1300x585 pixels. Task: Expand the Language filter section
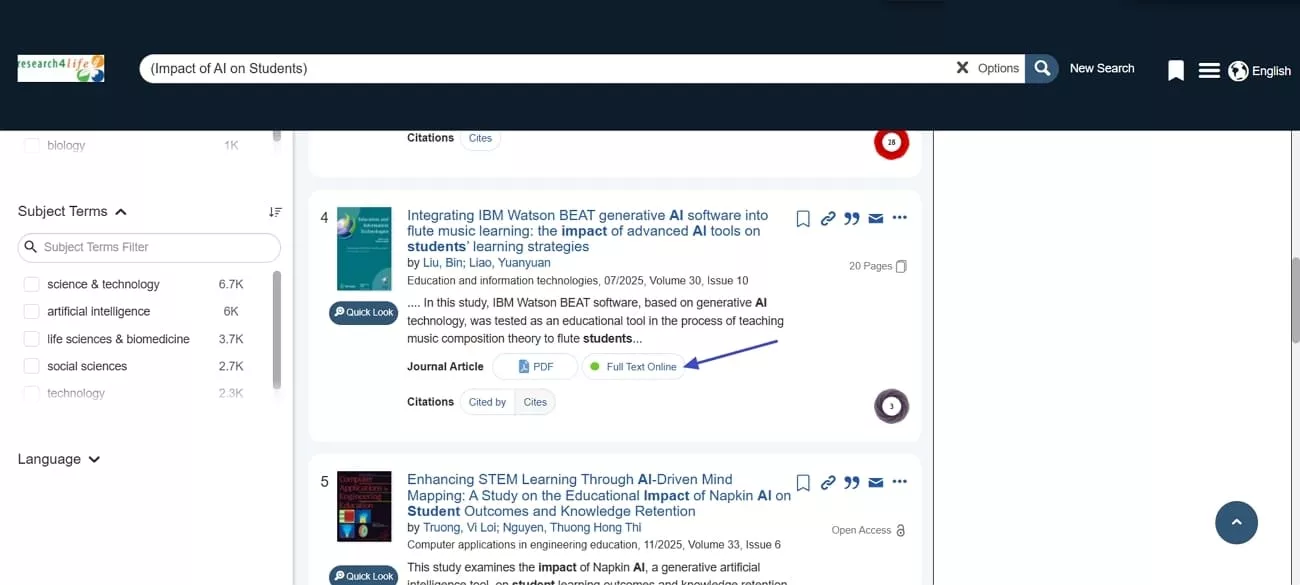pyautogui.click(x=59, y=459)
